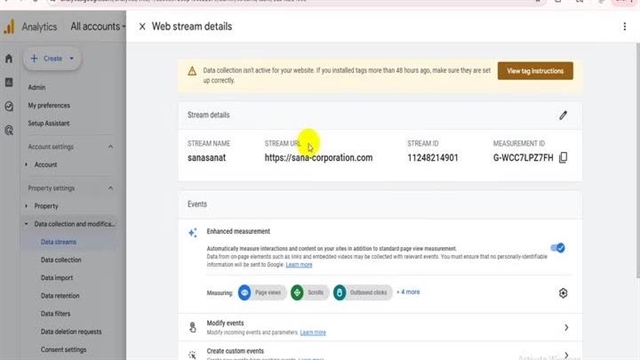Select Data import menu item

(x=57, y=278)
